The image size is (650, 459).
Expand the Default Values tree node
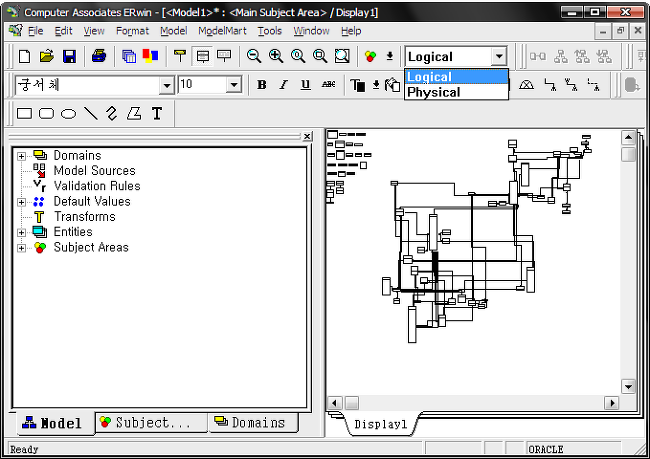pos(21,202)
